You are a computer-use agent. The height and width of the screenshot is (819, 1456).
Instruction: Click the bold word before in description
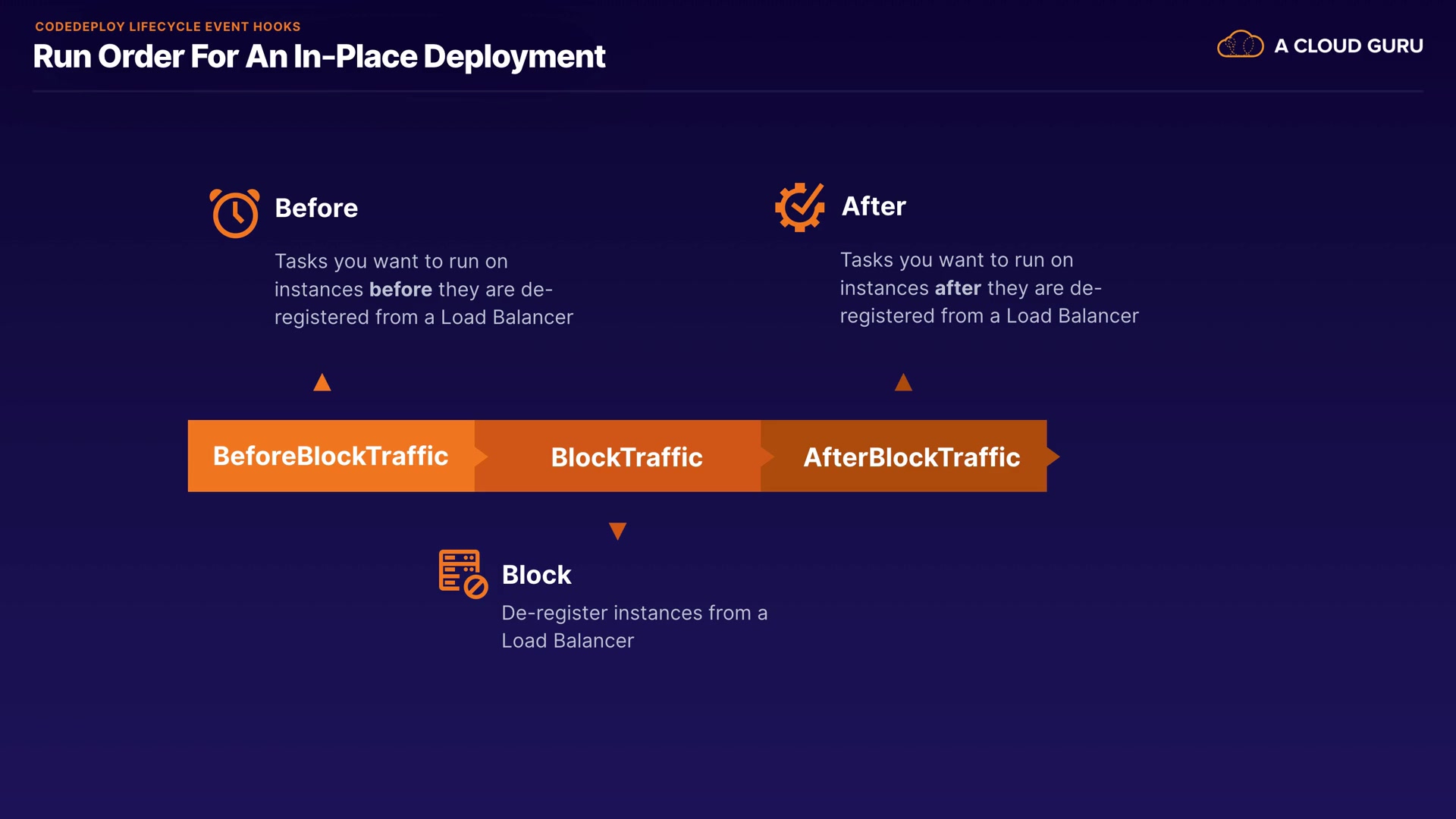tap(400, 290)
